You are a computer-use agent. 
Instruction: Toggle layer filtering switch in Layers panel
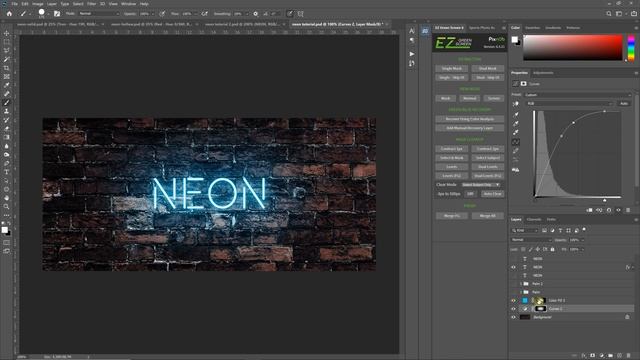pos(584,230)
